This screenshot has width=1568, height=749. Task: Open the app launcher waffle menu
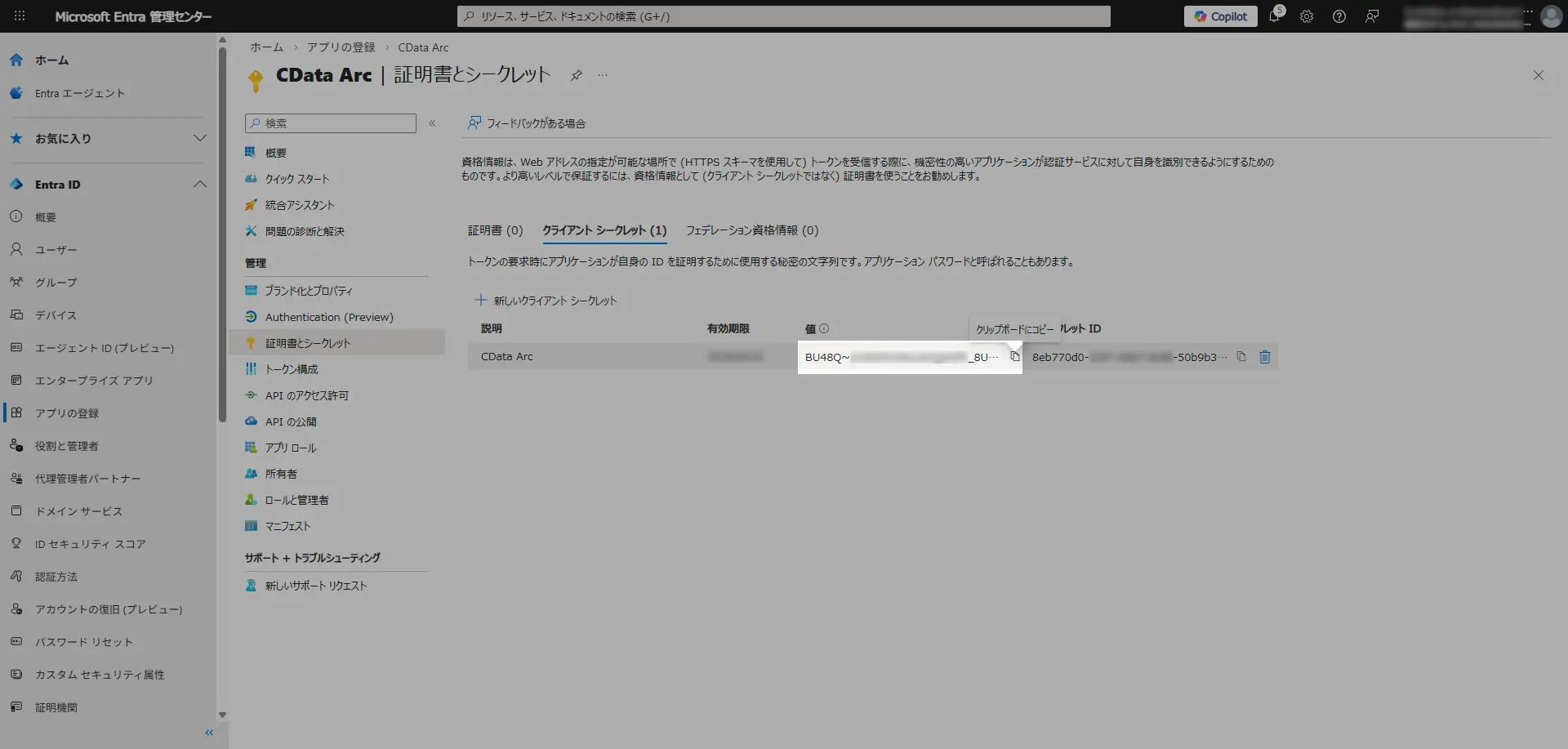tap(20, 16)
